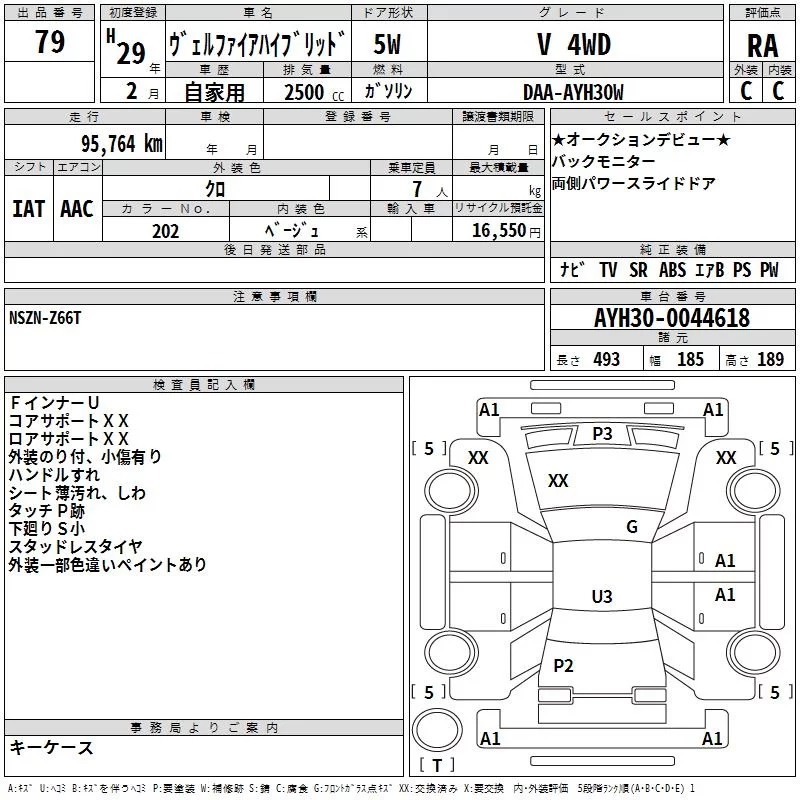Select color number "202"

click(165, 231)
